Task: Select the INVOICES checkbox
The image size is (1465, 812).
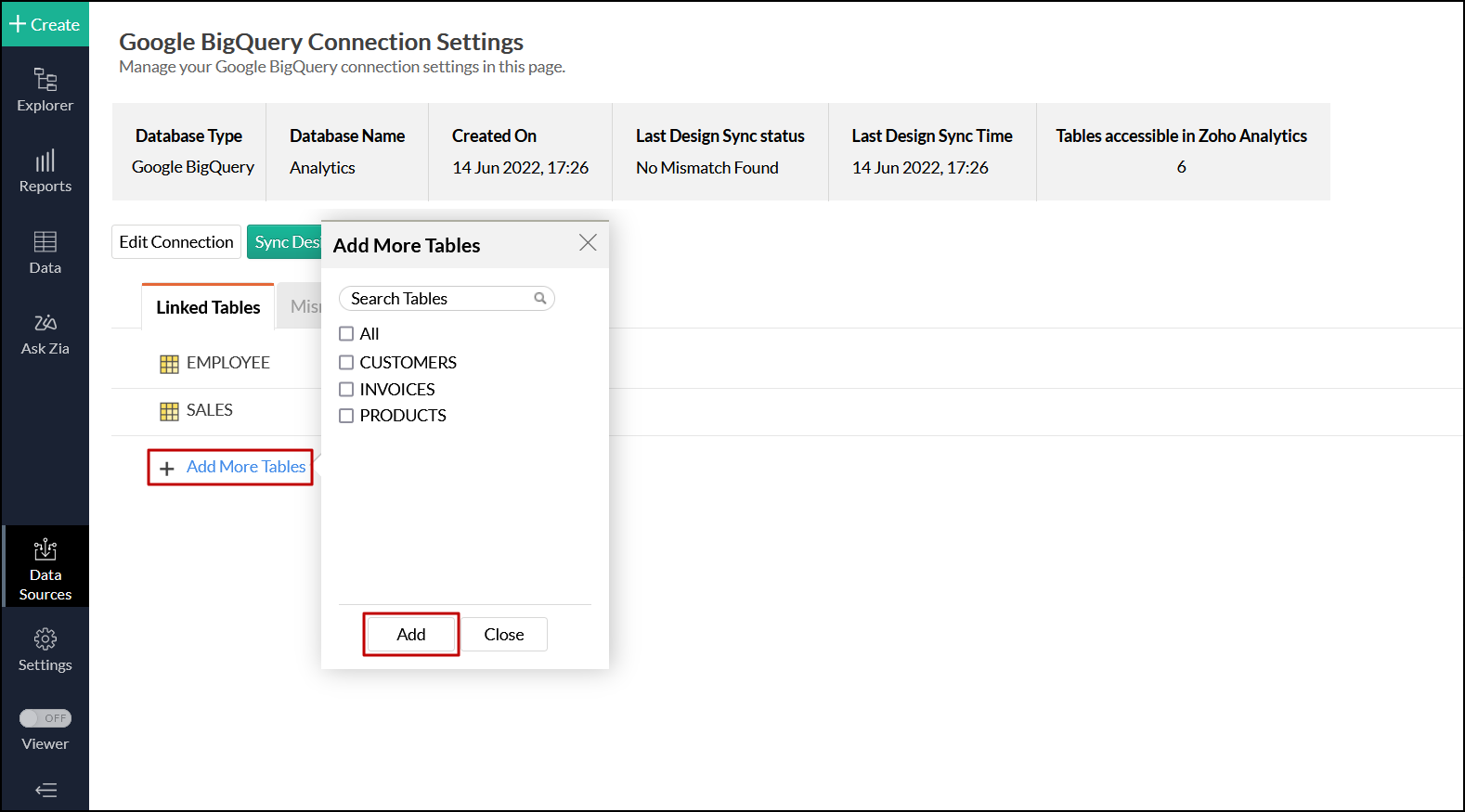Action: (346, 390)
